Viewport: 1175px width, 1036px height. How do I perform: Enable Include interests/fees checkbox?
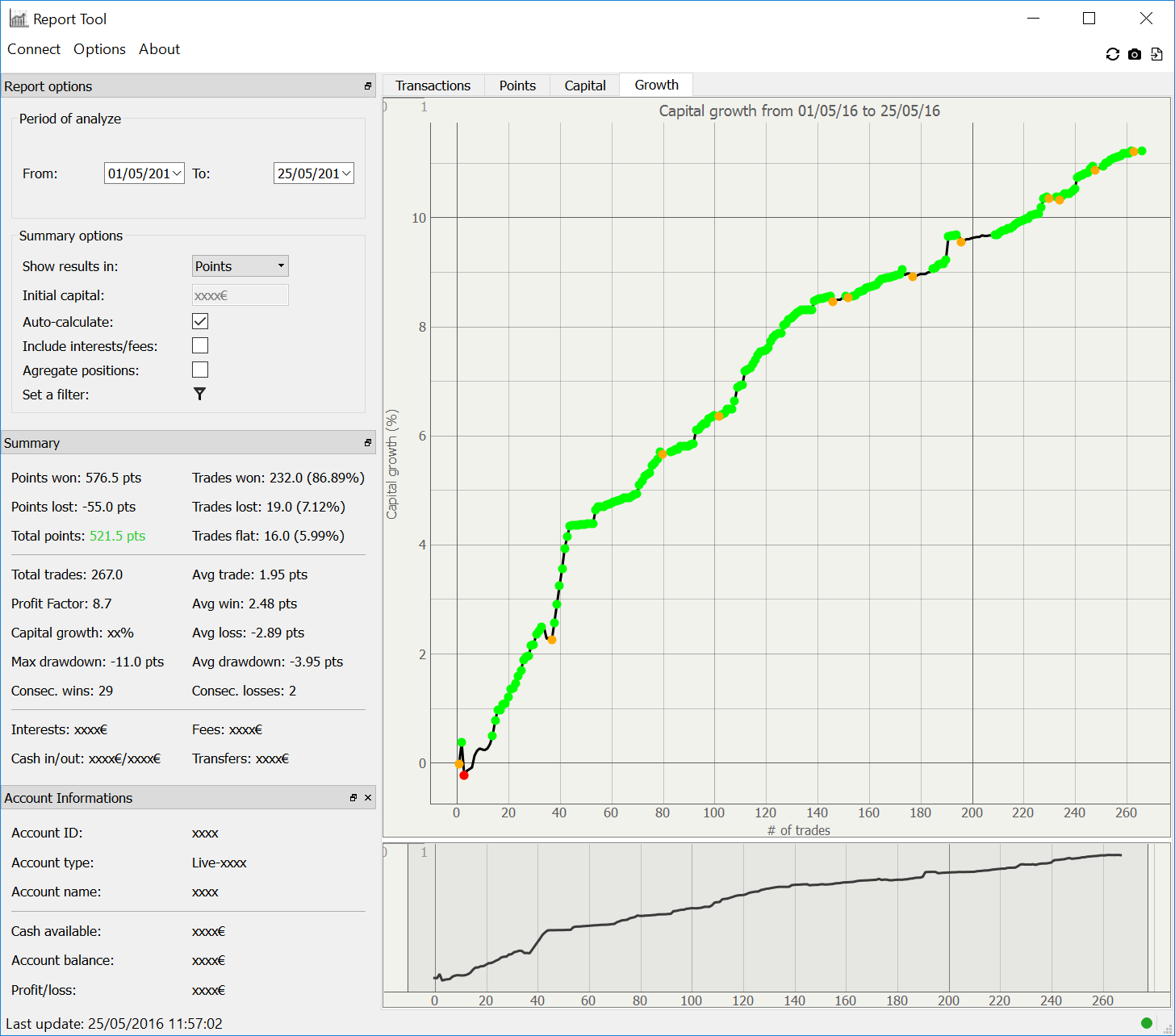[x=200, y=345]
